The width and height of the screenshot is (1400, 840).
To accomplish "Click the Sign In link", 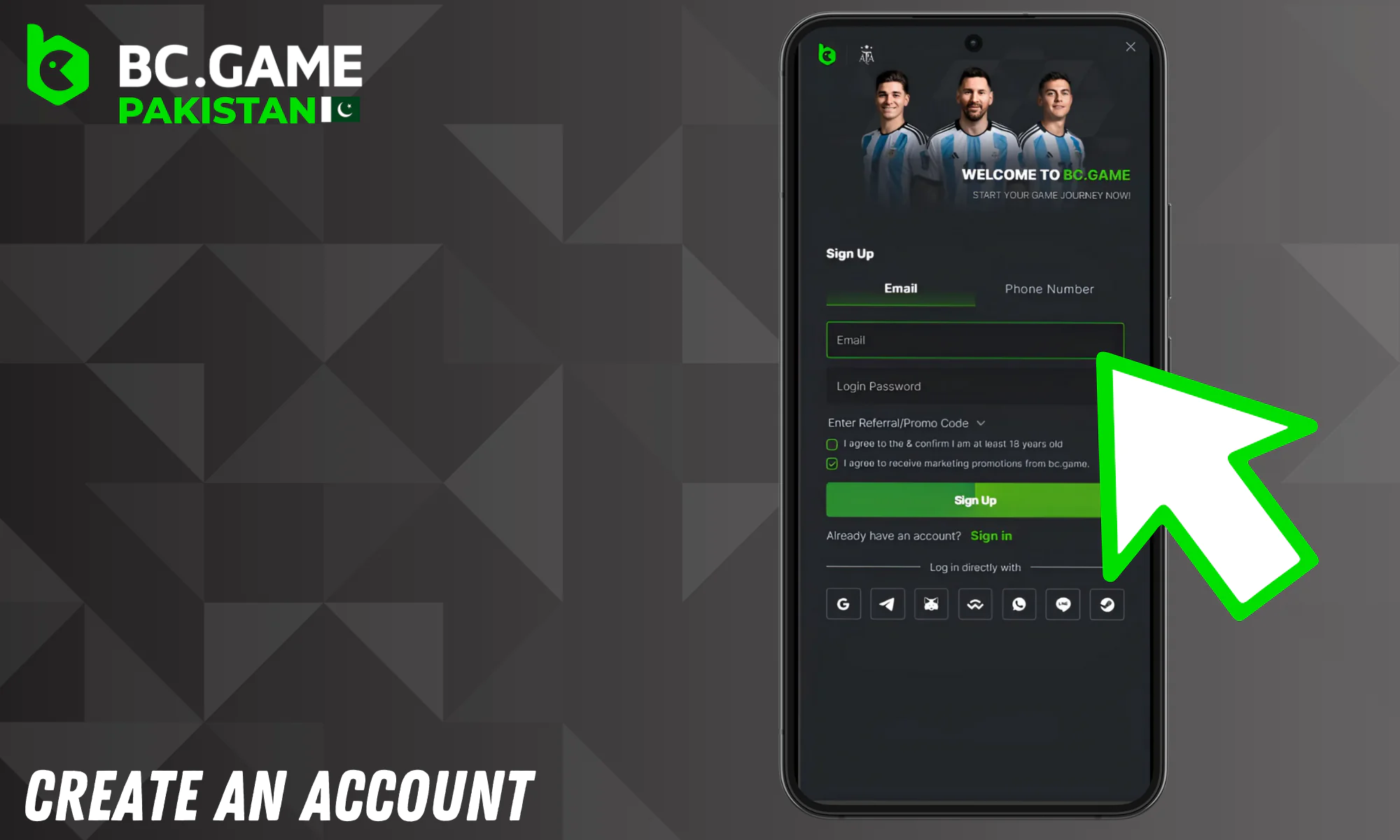I will 991,536.
